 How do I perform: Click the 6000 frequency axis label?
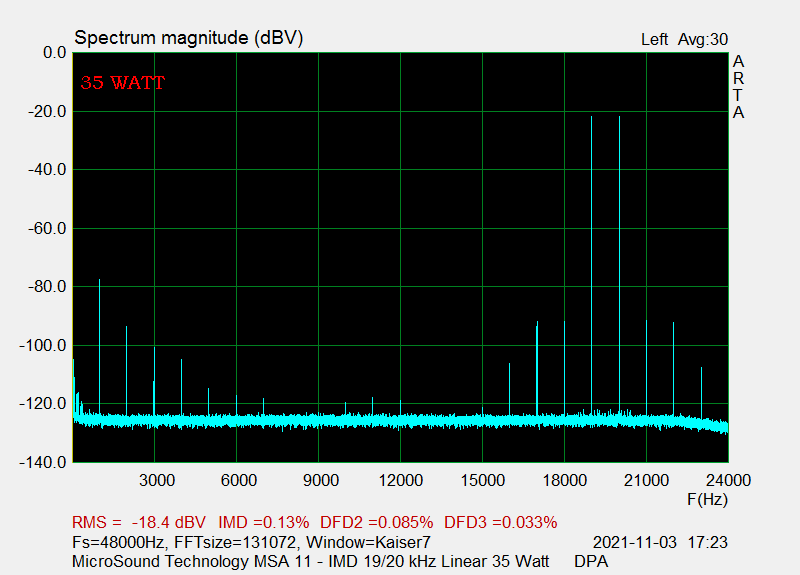pos(239,481)
